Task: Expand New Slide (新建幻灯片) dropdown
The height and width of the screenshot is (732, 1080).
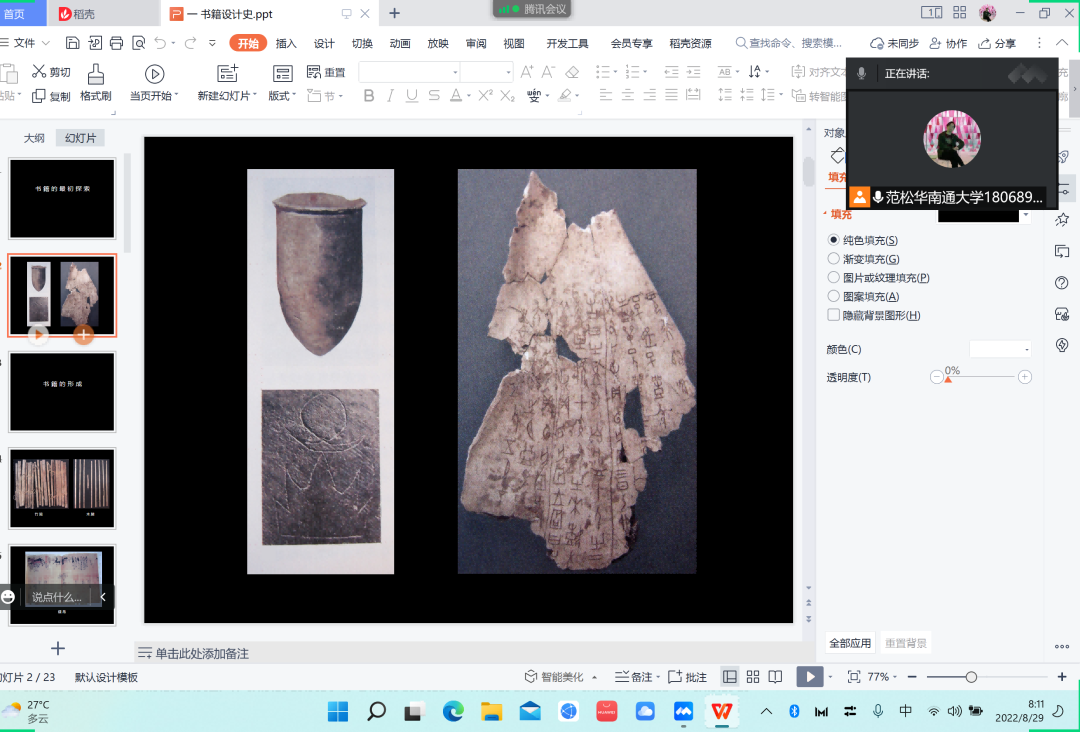Action: pos(255,96)
